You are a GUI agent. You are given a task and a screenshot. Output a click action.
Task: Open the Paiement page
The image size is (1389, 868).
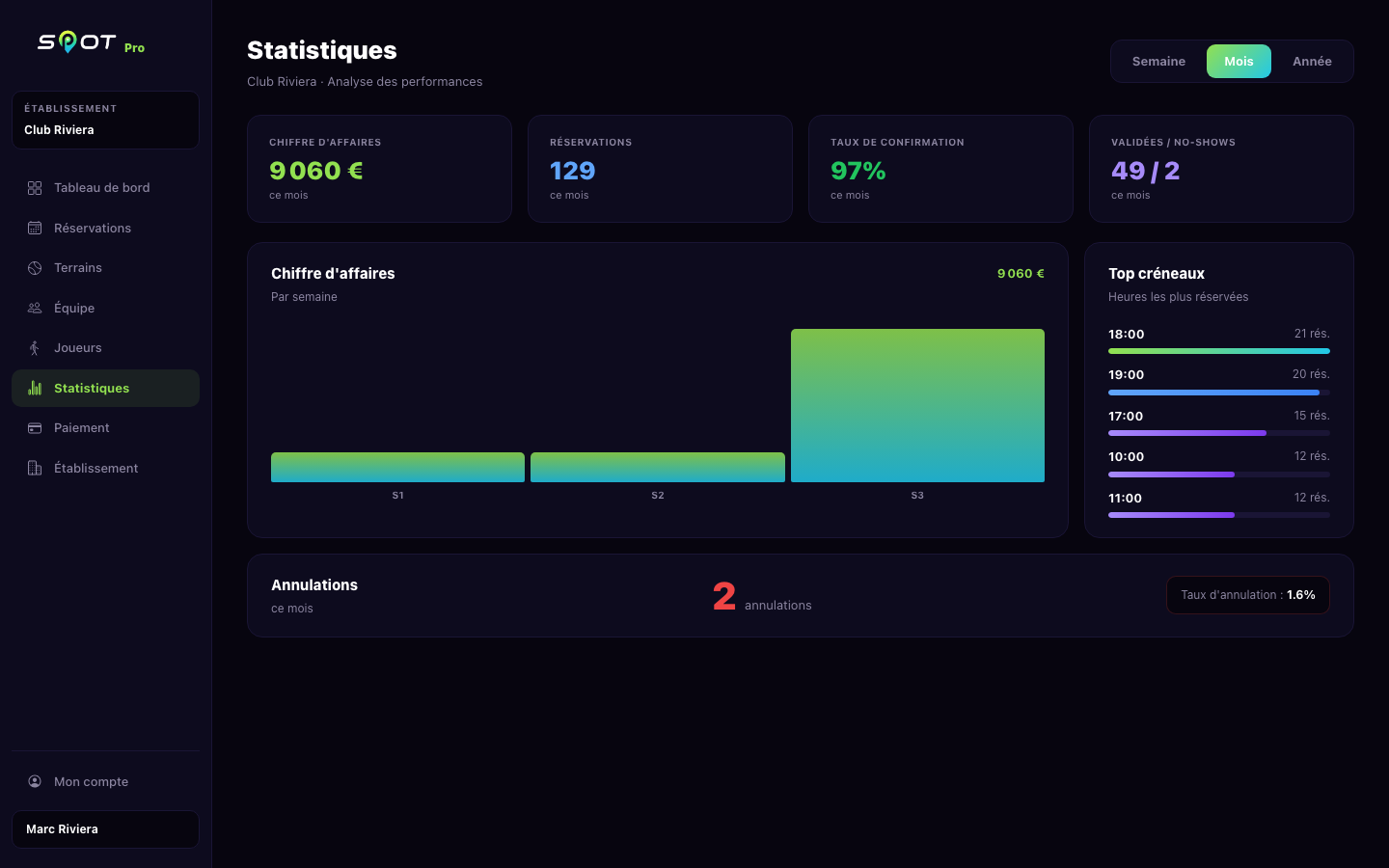tap(105, 428)
